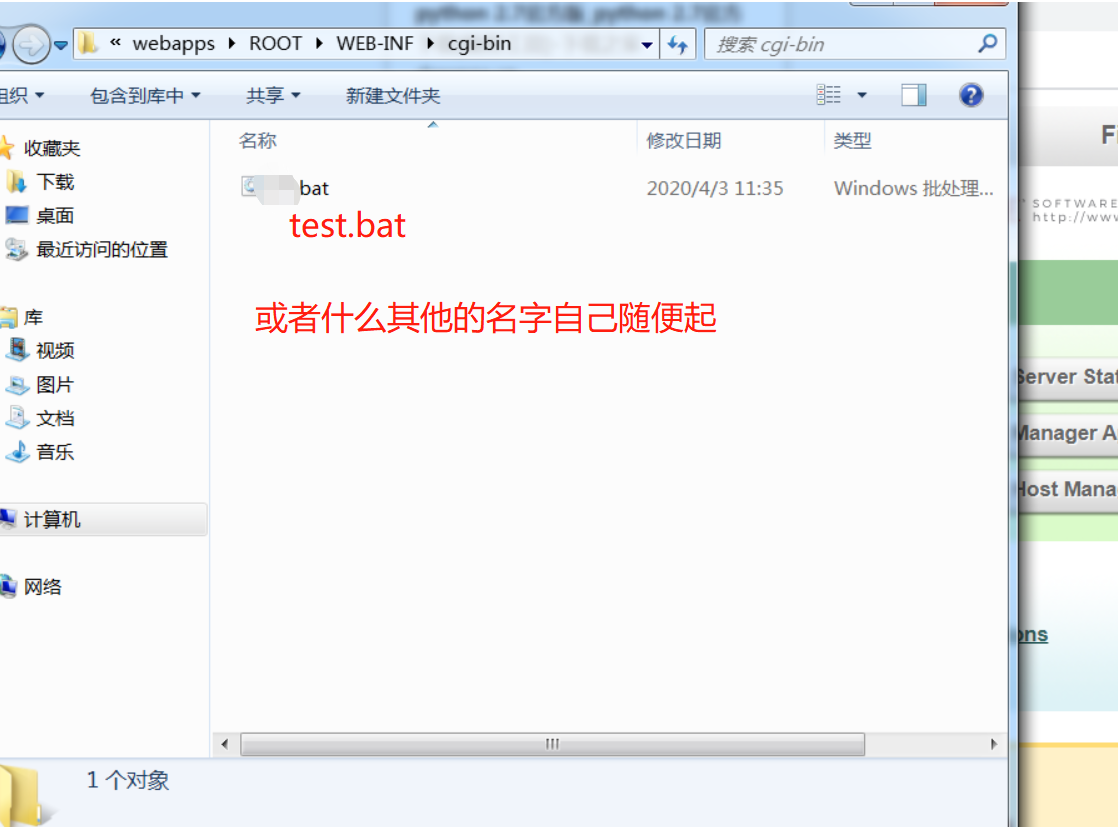Click the folder icon in the address bar
This screenshot has height=828, width=1118.
tap(88, 43)
